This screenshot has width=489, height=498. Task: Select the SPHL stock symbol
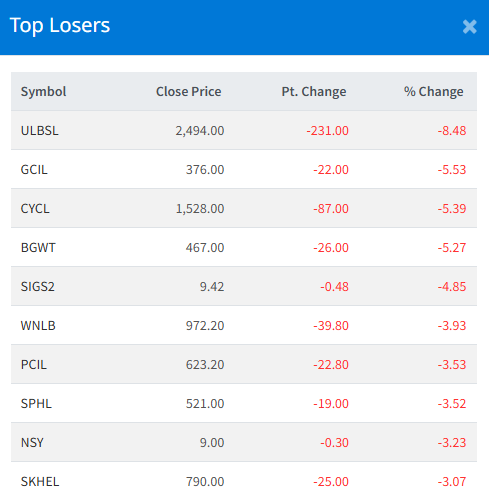36,404
